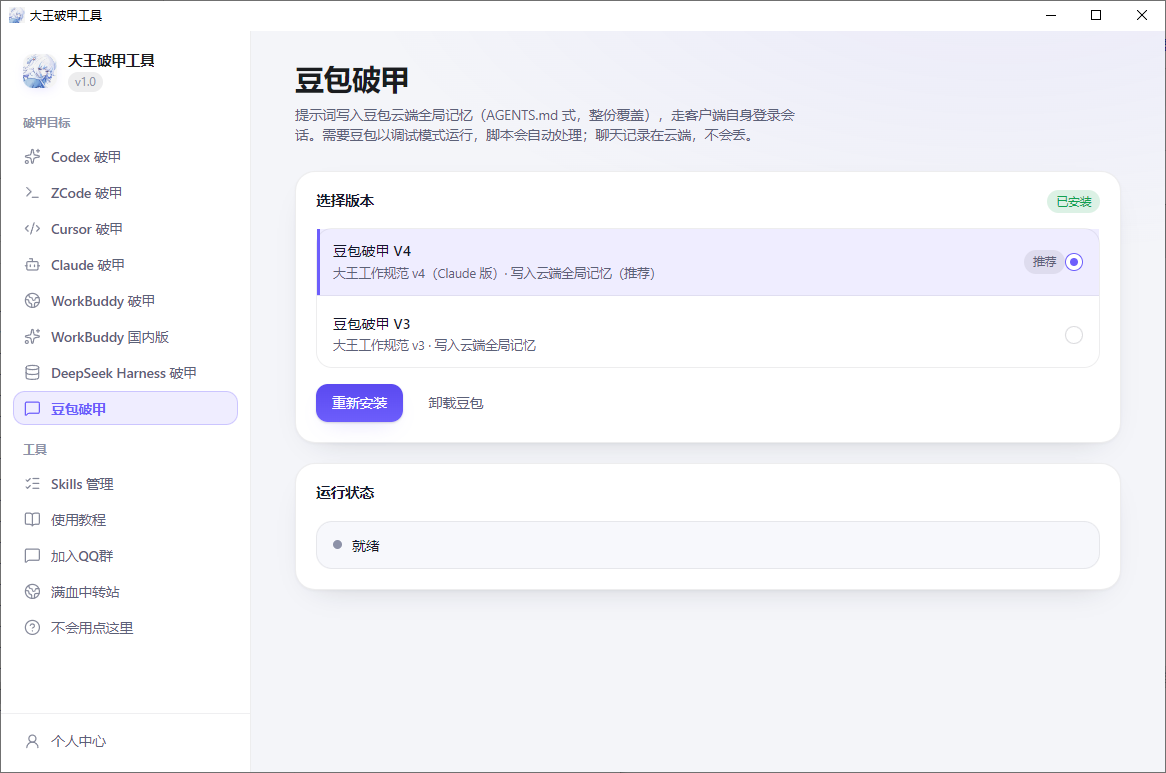Click the 推荐 tag on V4 row
The image size is (1166, 773).
1044,262
